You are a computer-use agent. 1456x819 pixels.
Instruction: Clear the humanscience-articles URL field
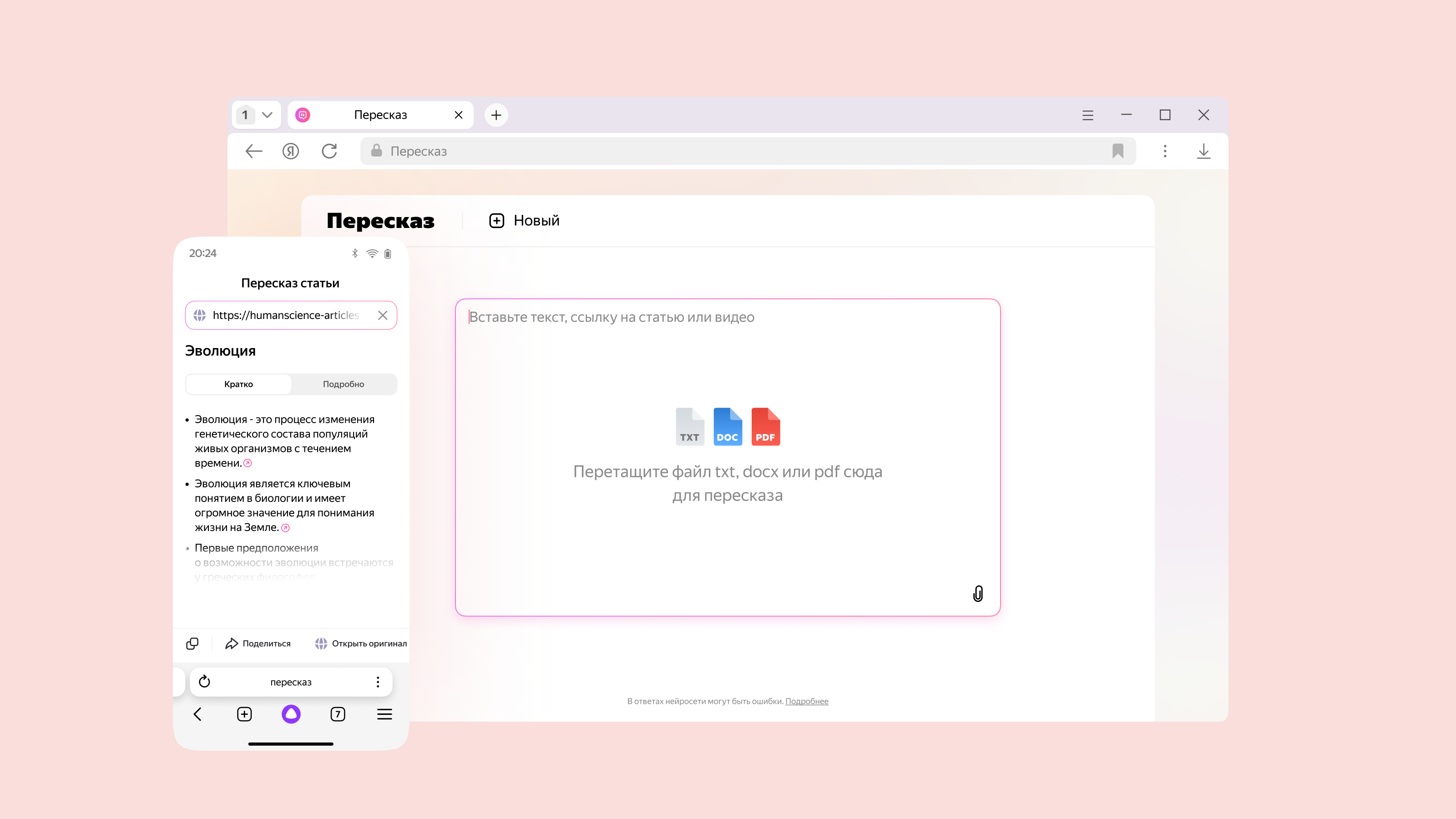pos(383,315)
